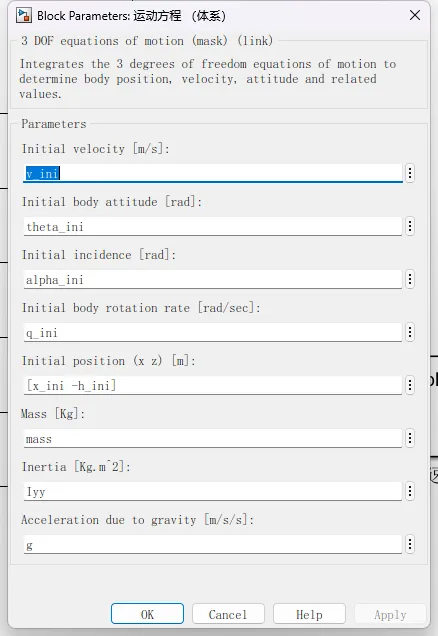Click the OK button
438x636 pixels.
pos(147,614)
